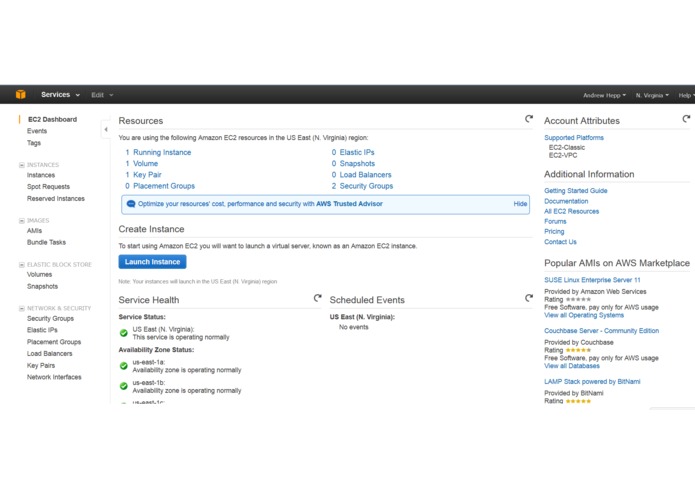Click US East service status check icon
The height and width of the screenshot is (494, 695).
click(x=124, y=333)
